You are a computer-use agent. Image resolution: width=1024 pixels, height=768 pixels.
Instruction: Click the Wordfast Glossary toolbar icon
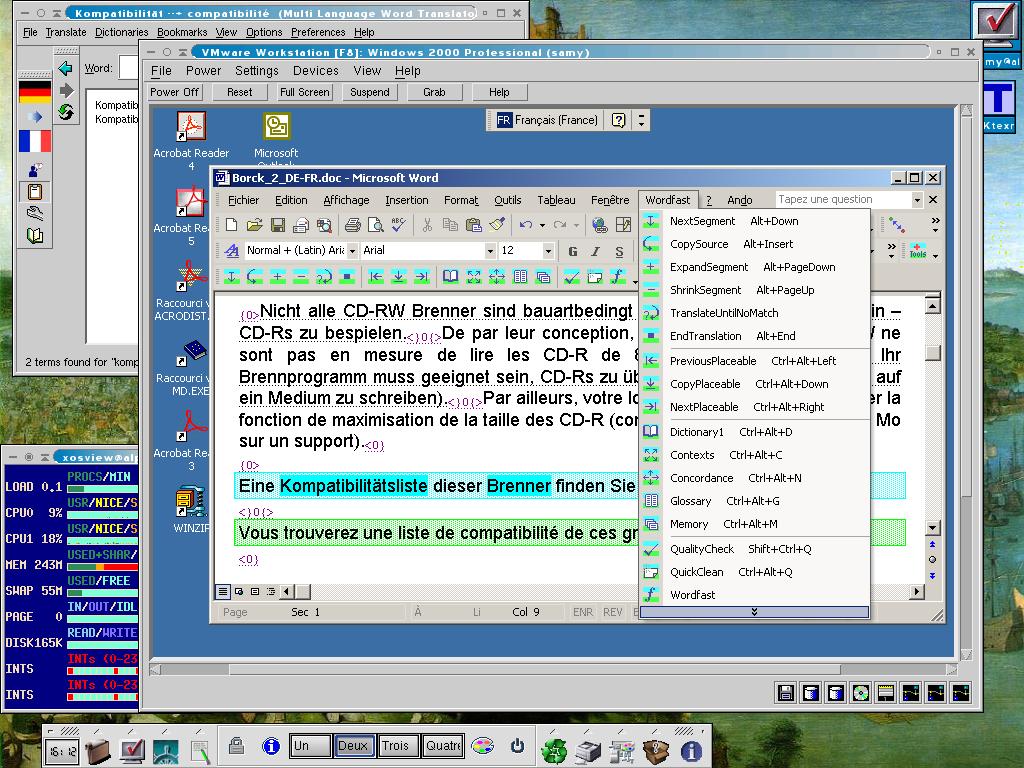pyautogui.click(x=520, y=277)
